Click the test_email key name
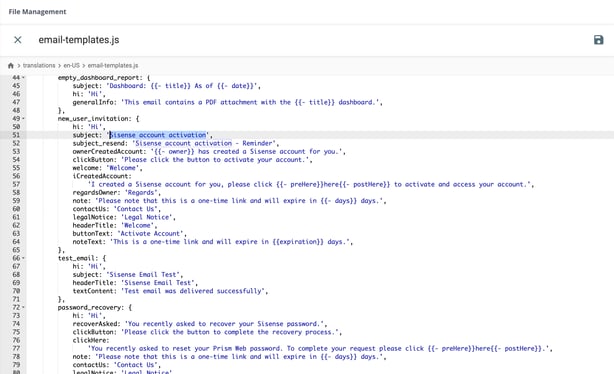Image resolution: width=614 pixels, height=374 pixels. pyautogui.click(x=76, y=258)
